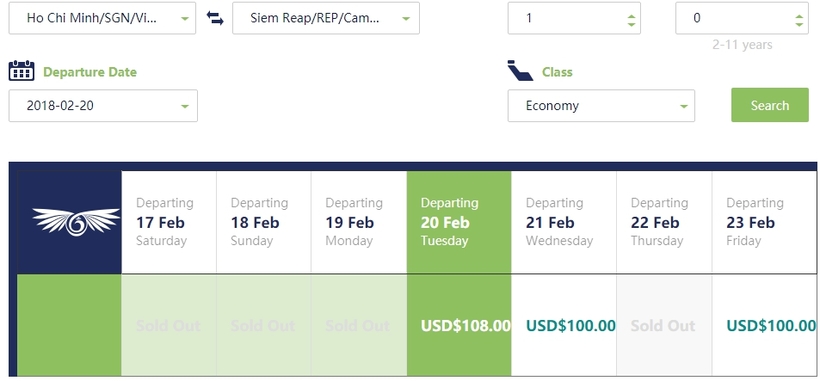The image size is (820, 381).
Task: Click the airline winged logo
Action: tap(76, 222)
